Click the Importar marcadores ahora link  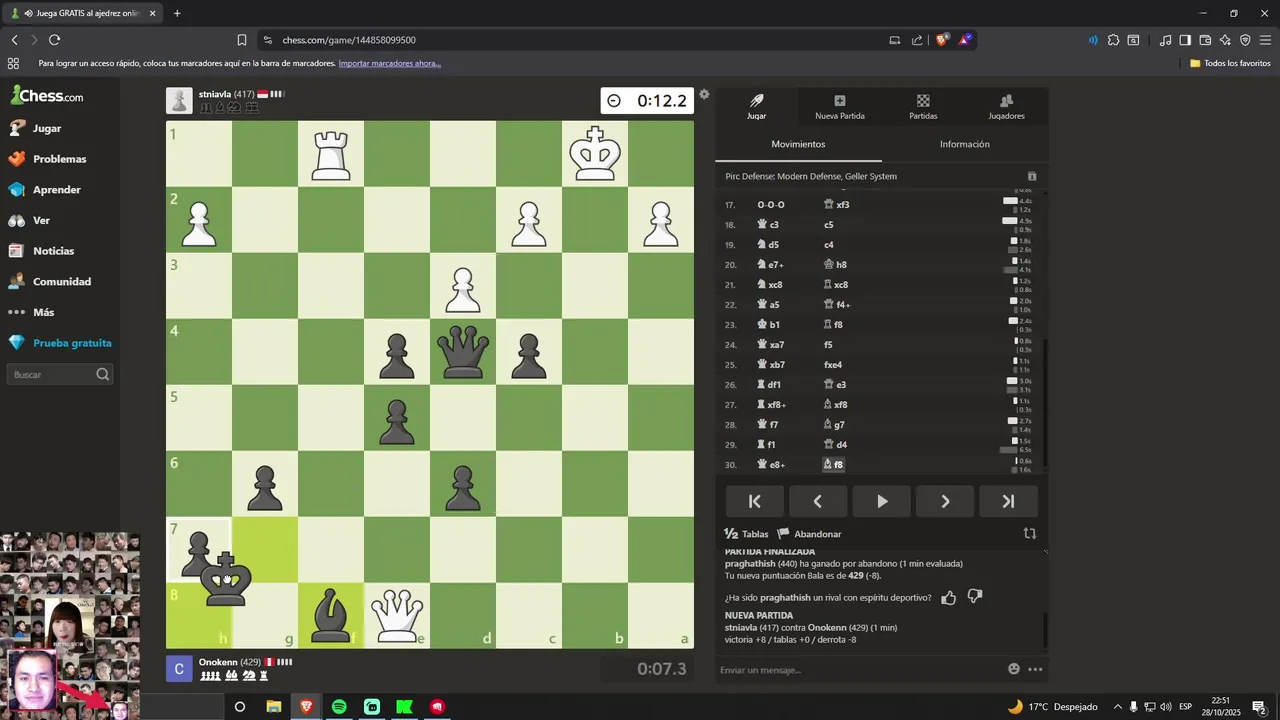click(389, 63)
